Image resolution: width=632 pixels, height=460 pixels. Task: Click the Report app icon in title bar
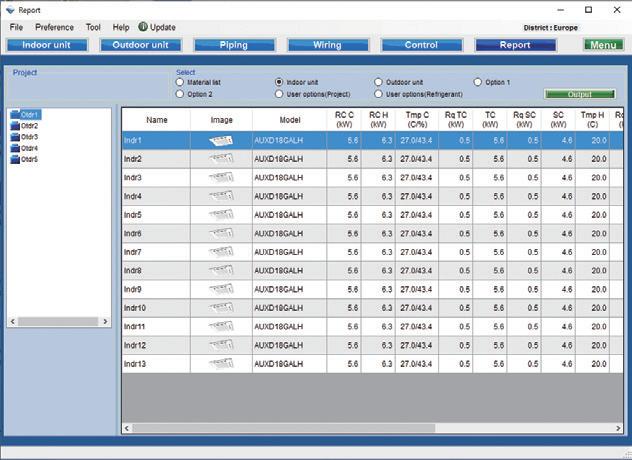coord(10,10)
